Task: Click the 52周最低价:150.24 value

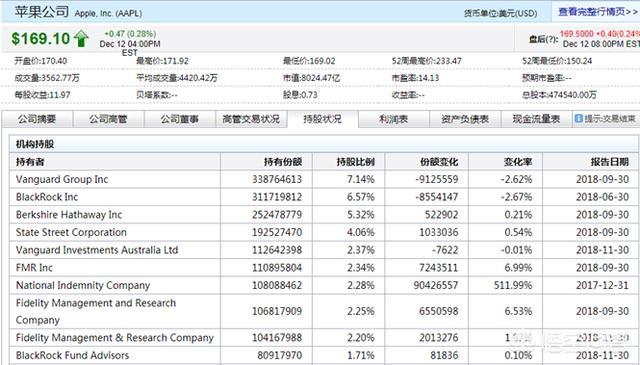Action: [x=557, y=61]
